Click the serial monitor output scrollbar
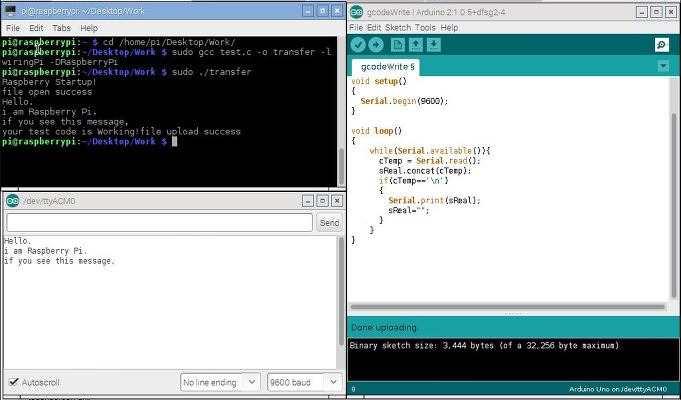This screenshot has height=400, width=681. pyautogui.click(x=341, y=291)
